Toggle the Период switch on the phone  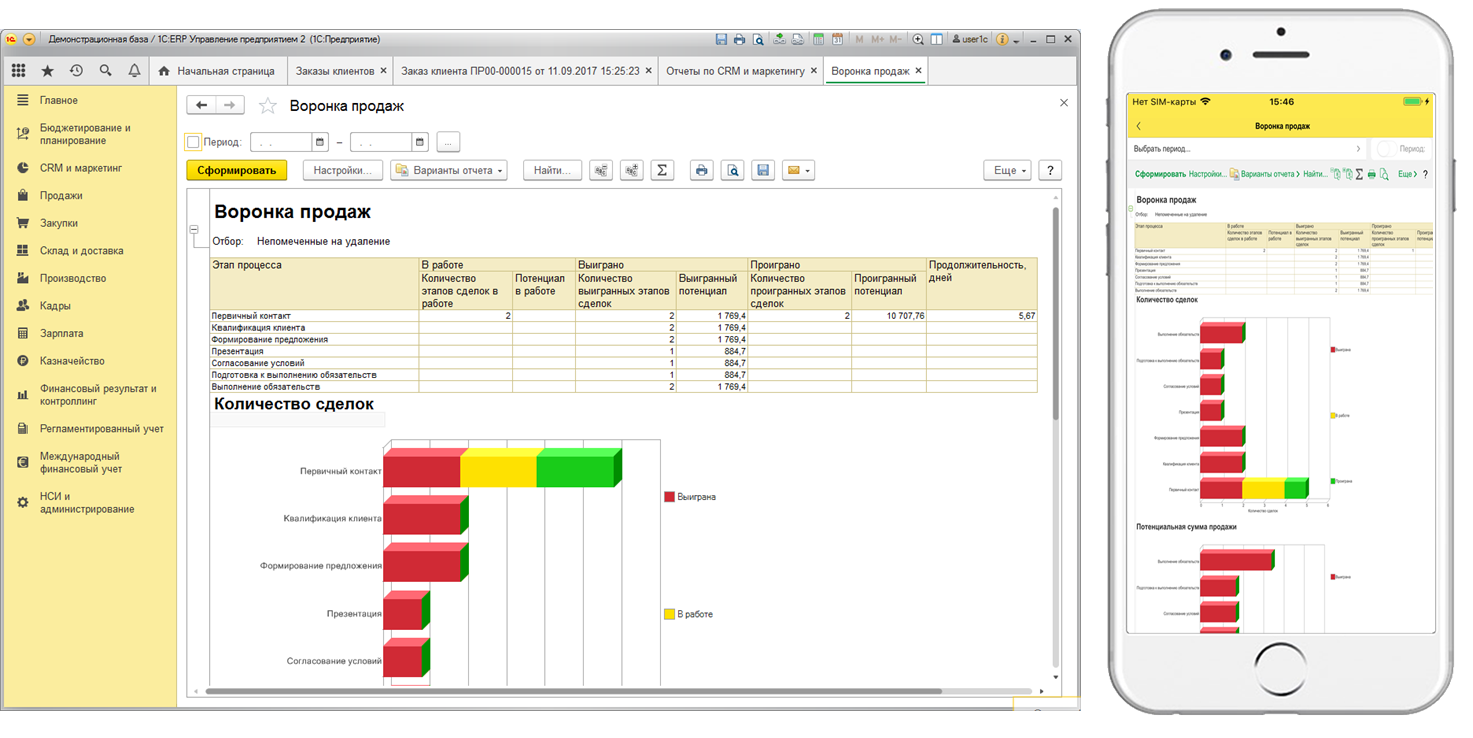[1386, 149]
